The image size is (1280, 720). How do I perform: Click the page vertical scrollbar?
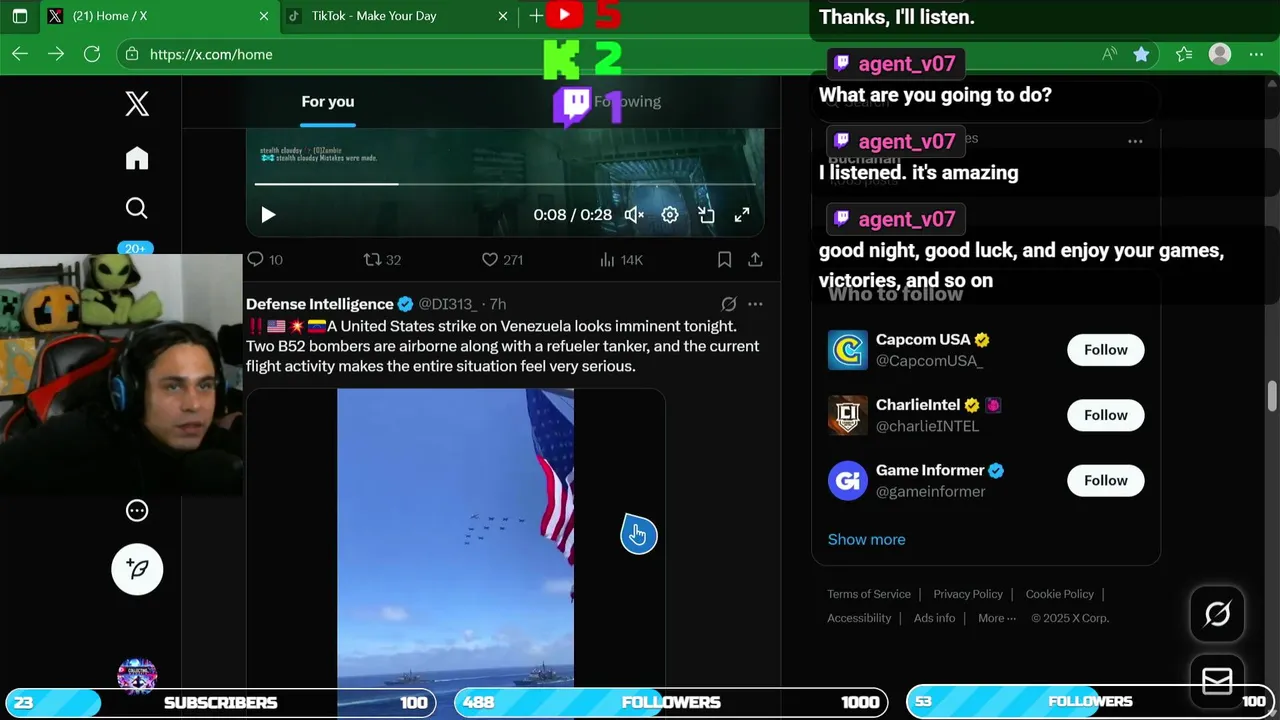1272,398
